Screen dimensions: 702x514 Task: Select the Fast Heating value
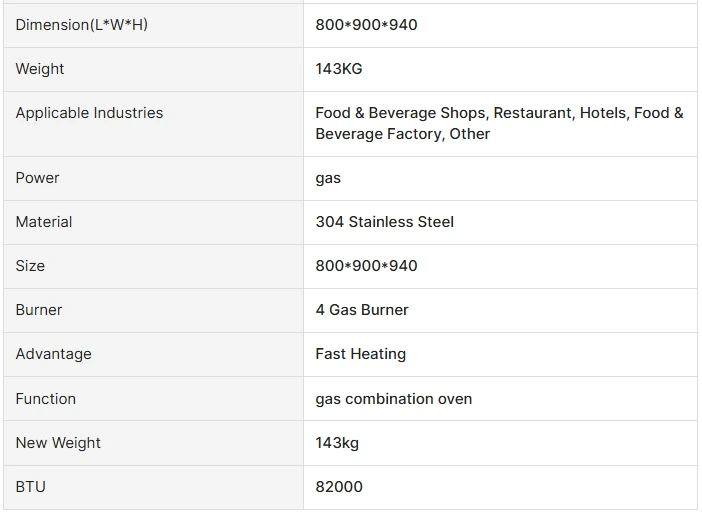[361, 354]
